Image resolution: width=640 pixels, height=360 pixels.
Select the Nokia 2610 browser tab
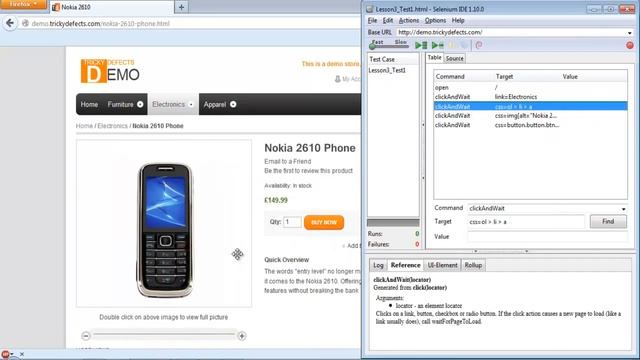pyautogui.click(x=111, y=7)
